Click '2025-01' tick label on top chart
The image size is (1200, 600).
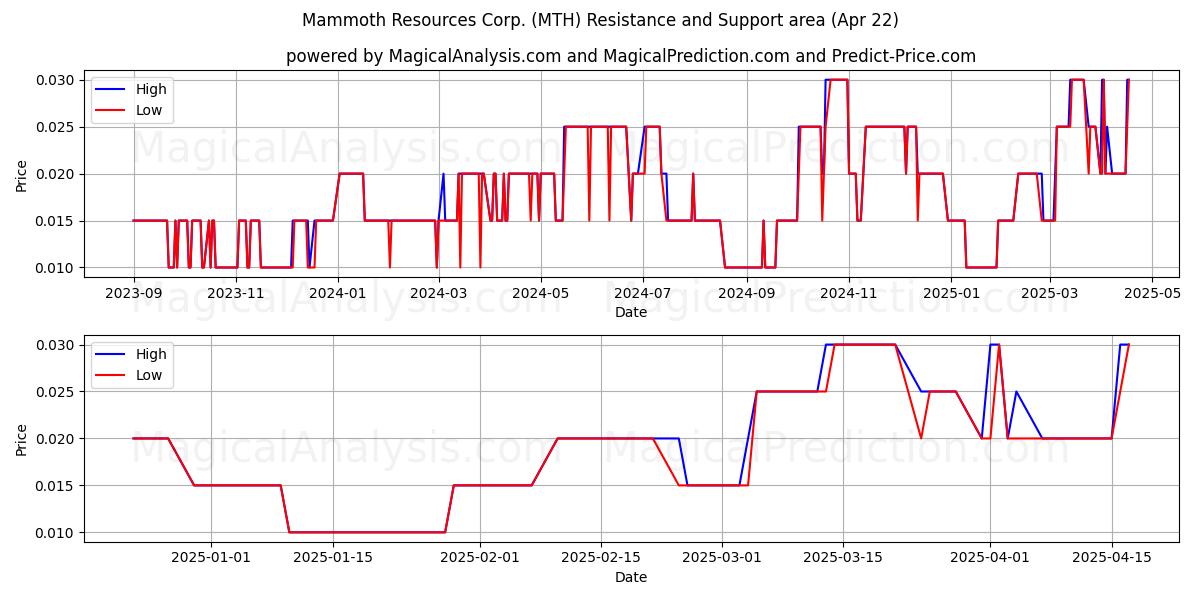tap(951, 293)
